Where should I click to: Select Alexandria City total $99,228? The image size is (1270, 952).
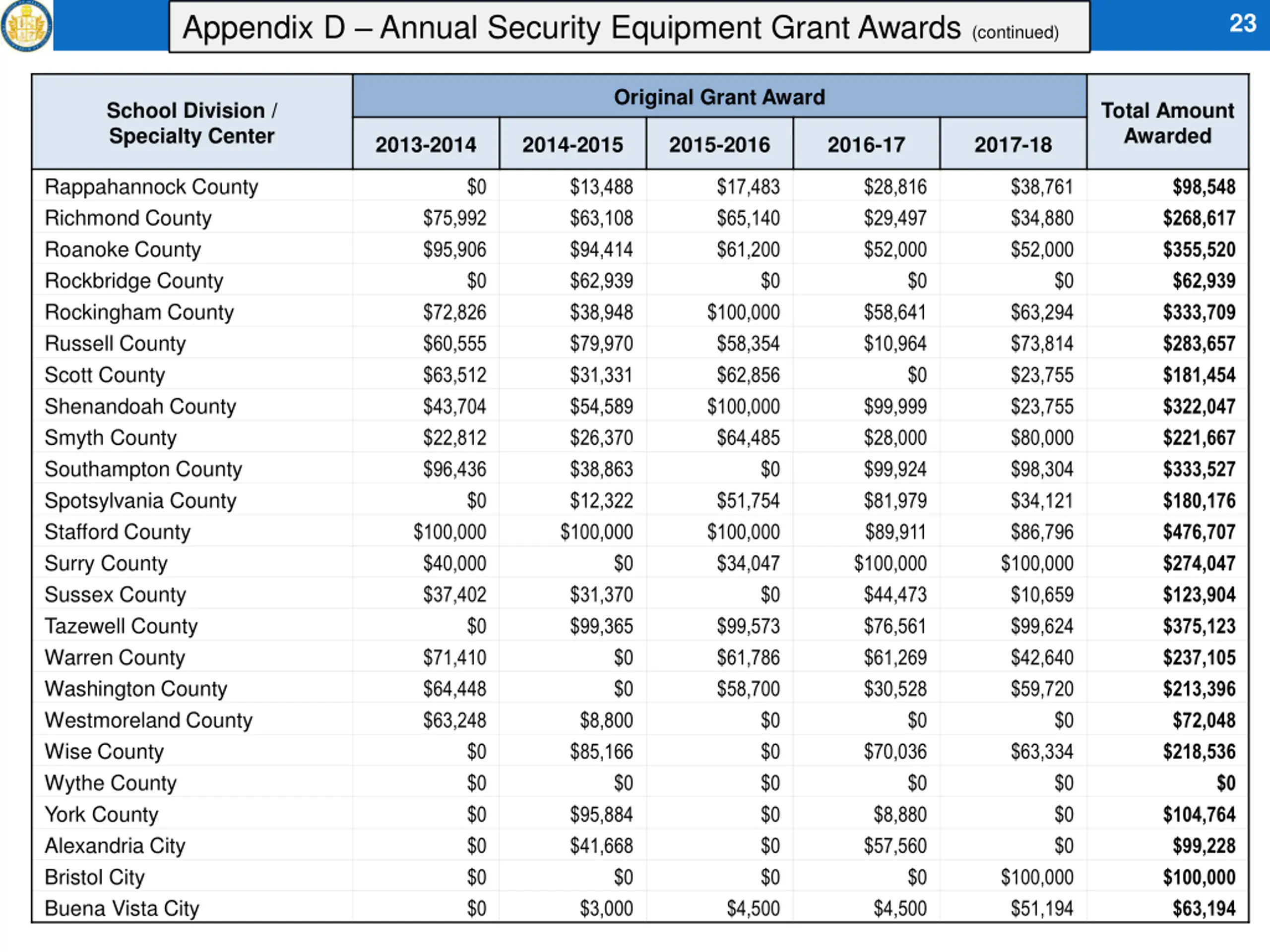tap(1204, 846)
